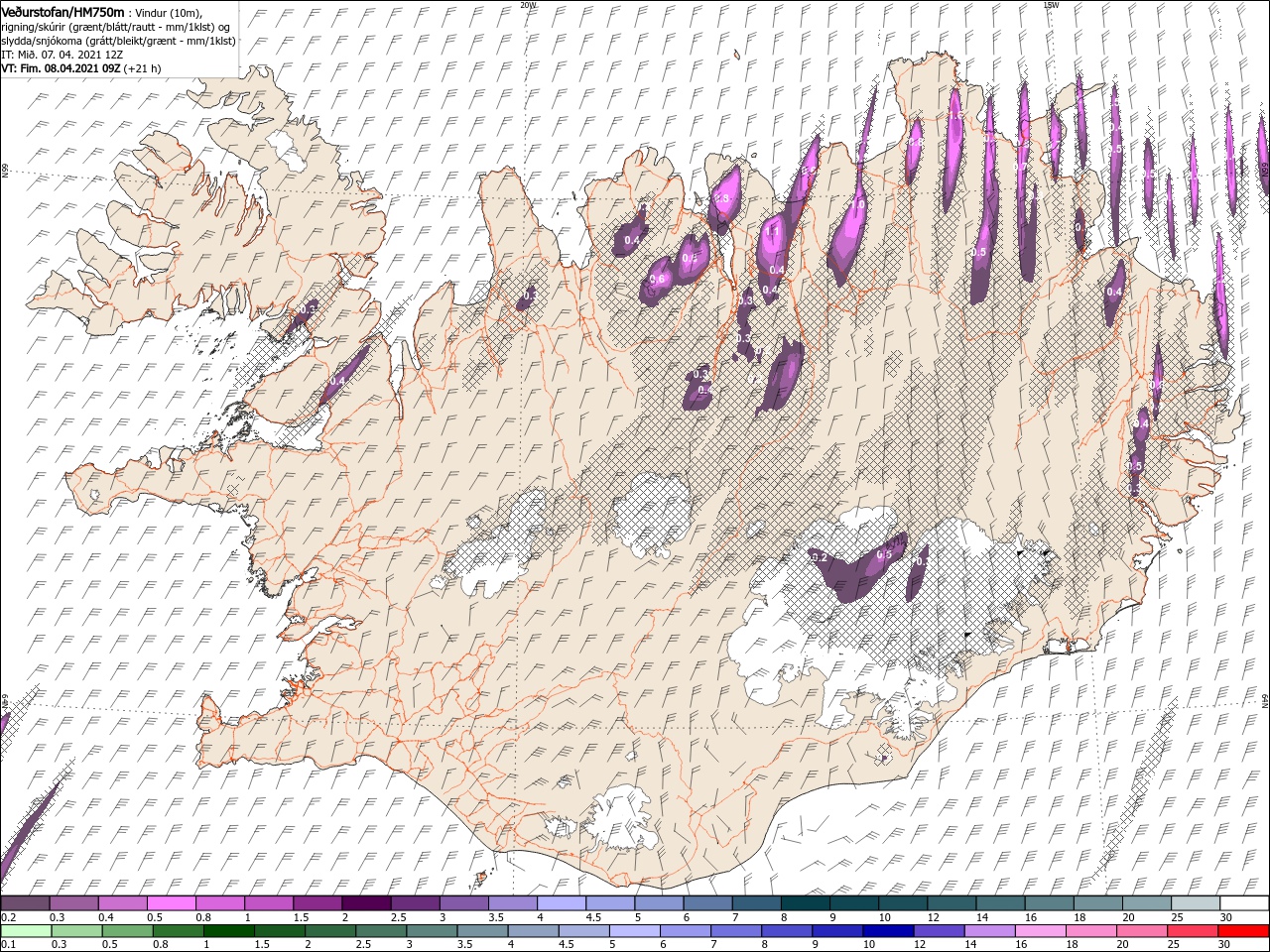
Task: Click the '3.5' value label in the upper legend
Action: (496, 917)
